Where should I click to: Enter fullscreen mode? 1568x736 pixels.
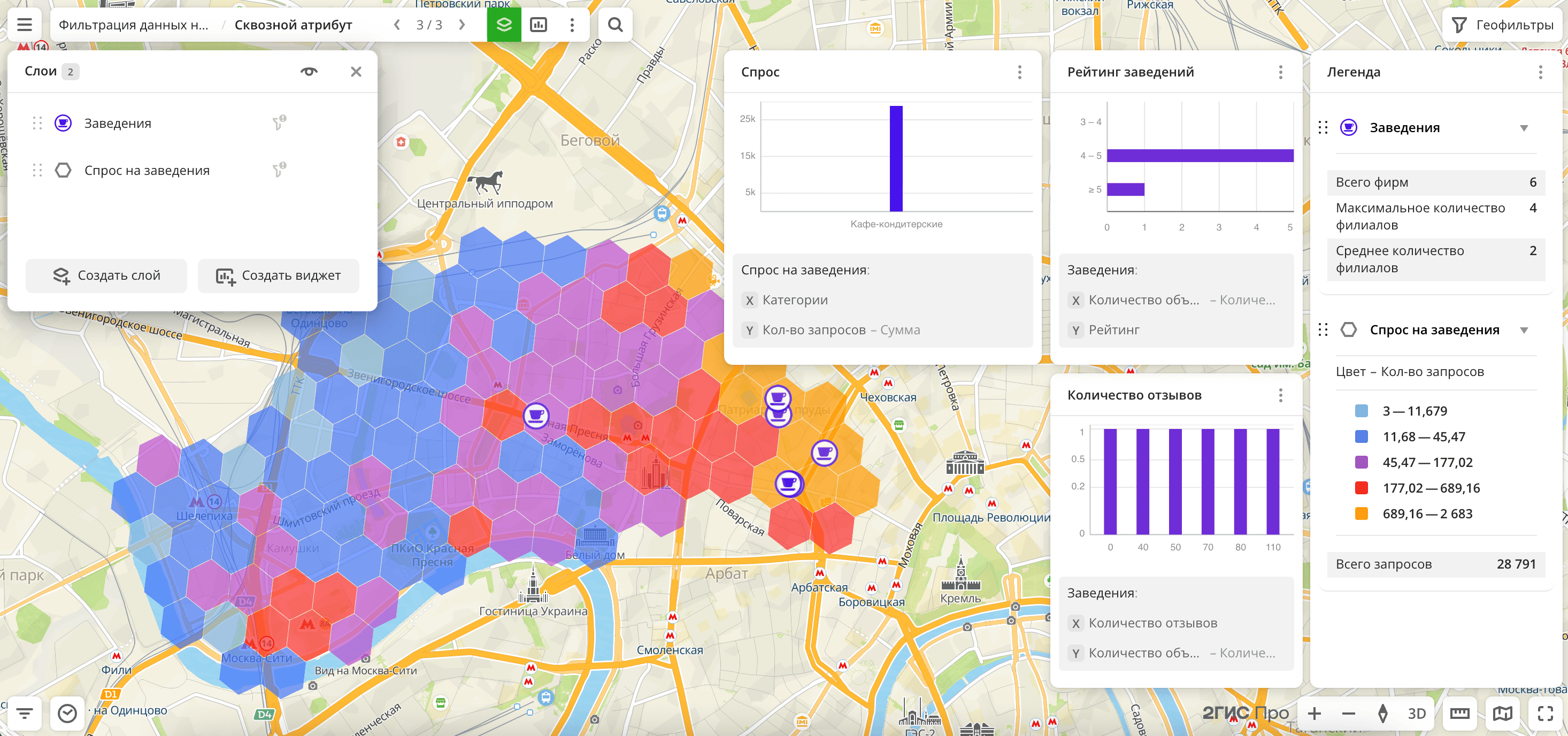[1545, 713]
